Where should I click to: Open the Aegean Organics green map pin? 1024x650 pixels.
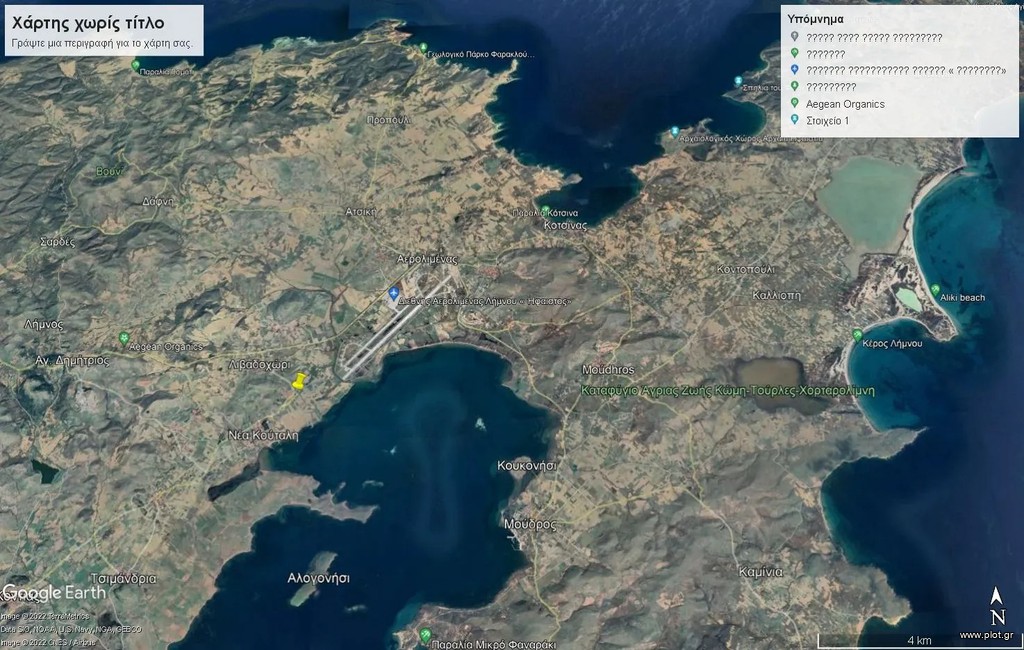click(x=124, y=338)
